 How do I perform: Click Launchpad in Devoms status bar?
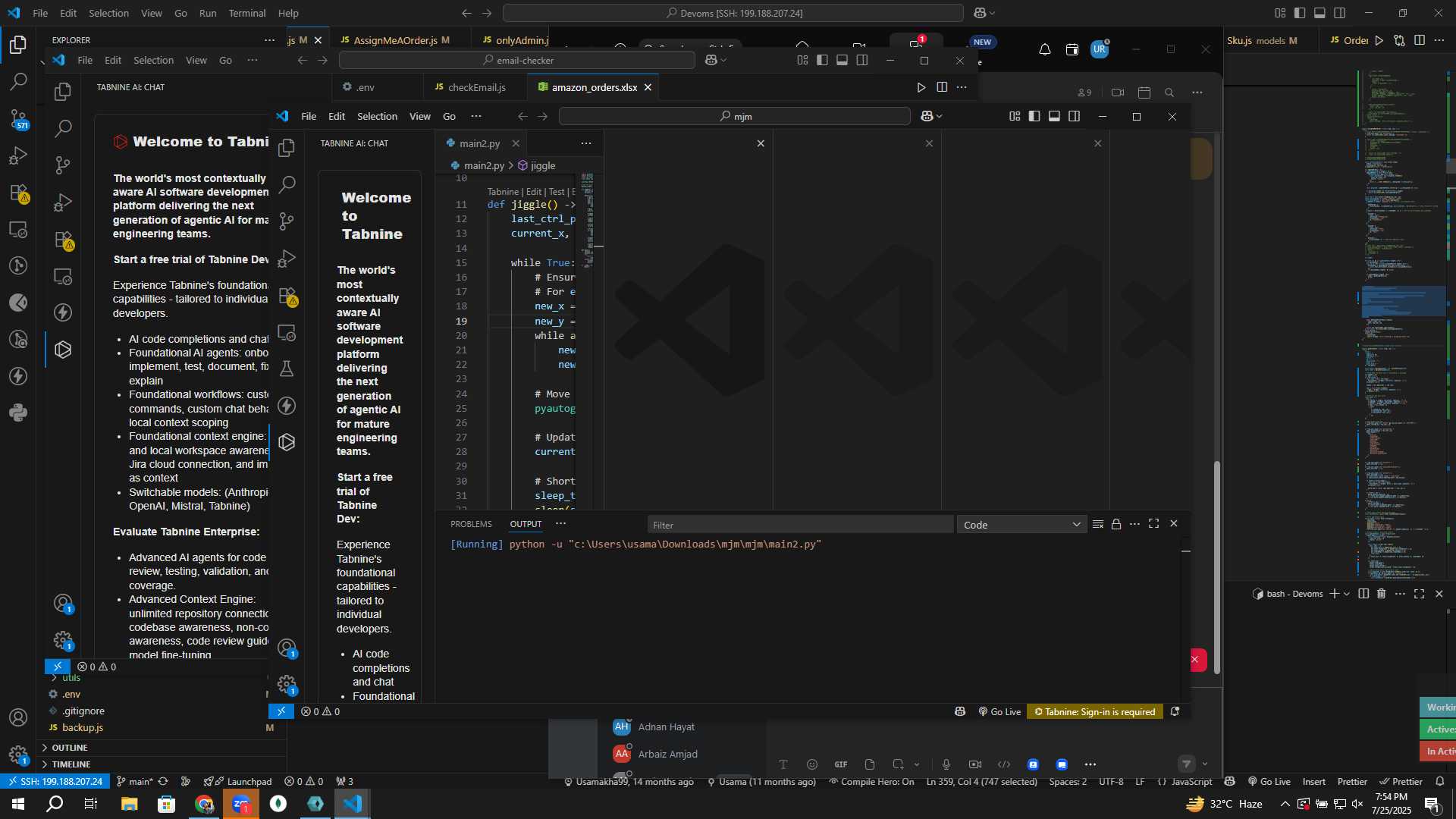pyautogui.click(x=238, y=782)
